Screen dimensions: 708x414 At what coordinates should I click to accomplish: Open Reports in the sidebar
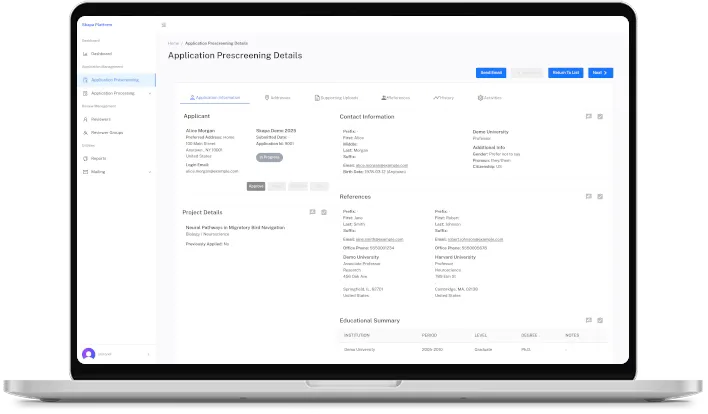coord(98,159)
